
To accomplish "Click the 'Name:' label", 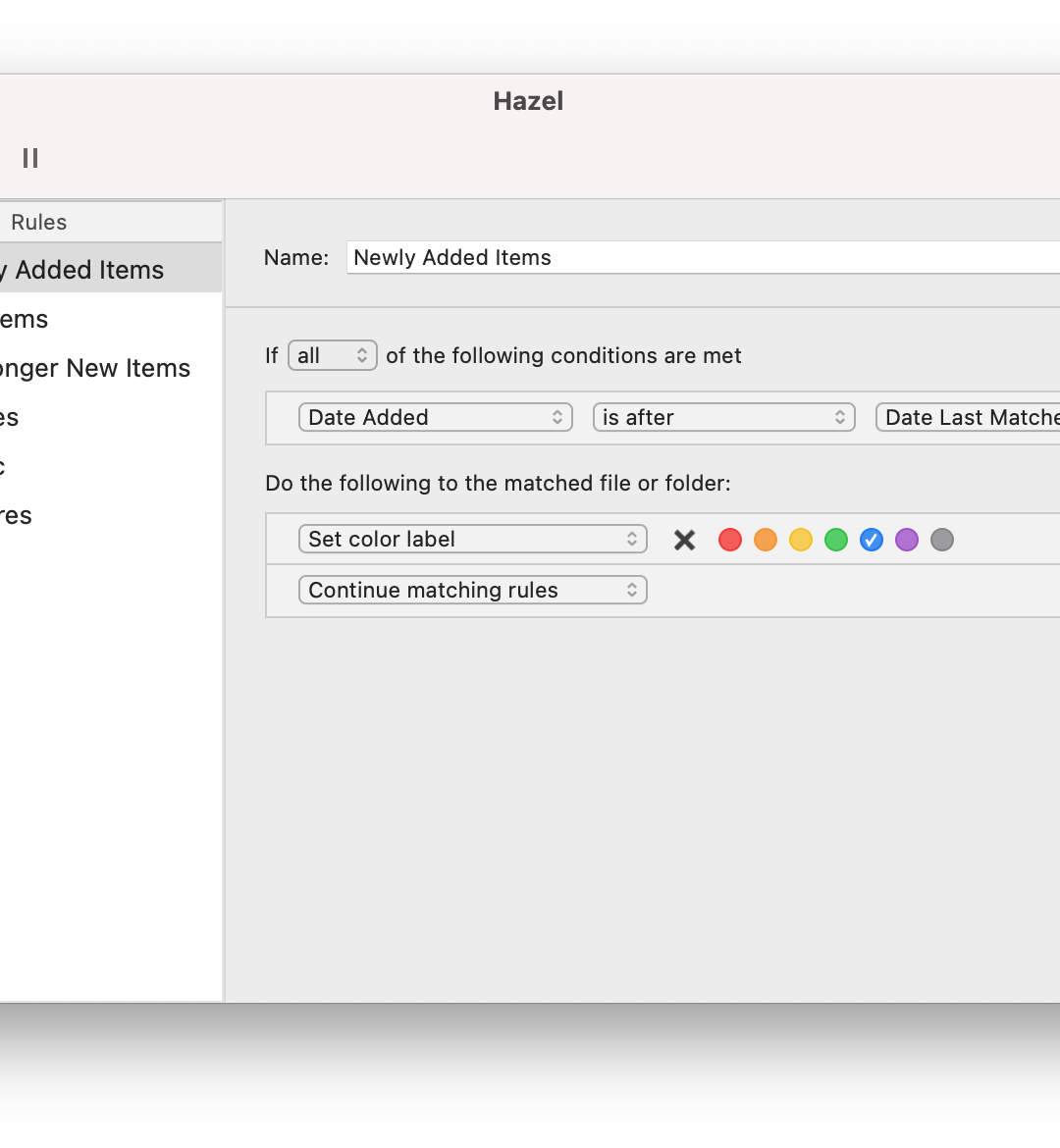I will (x=296, y=258).
